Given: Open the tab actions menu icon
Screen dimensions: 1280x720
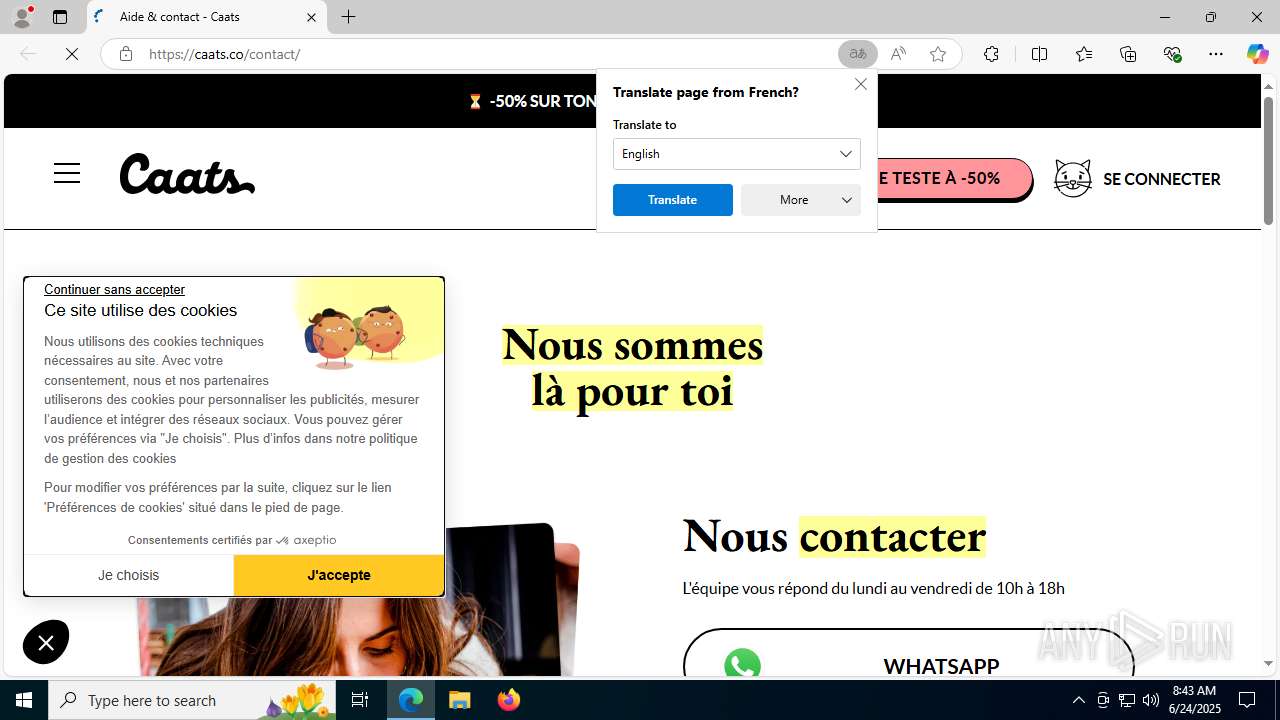Looking at the screenshot, I should pos(60,17).
